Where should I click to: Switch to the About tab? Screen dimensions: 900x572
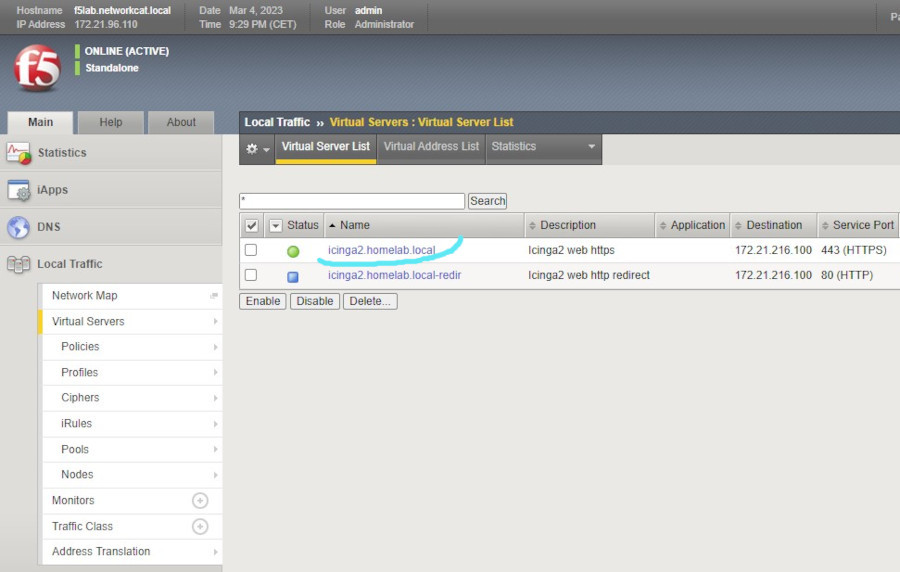(x=181, y=122)
